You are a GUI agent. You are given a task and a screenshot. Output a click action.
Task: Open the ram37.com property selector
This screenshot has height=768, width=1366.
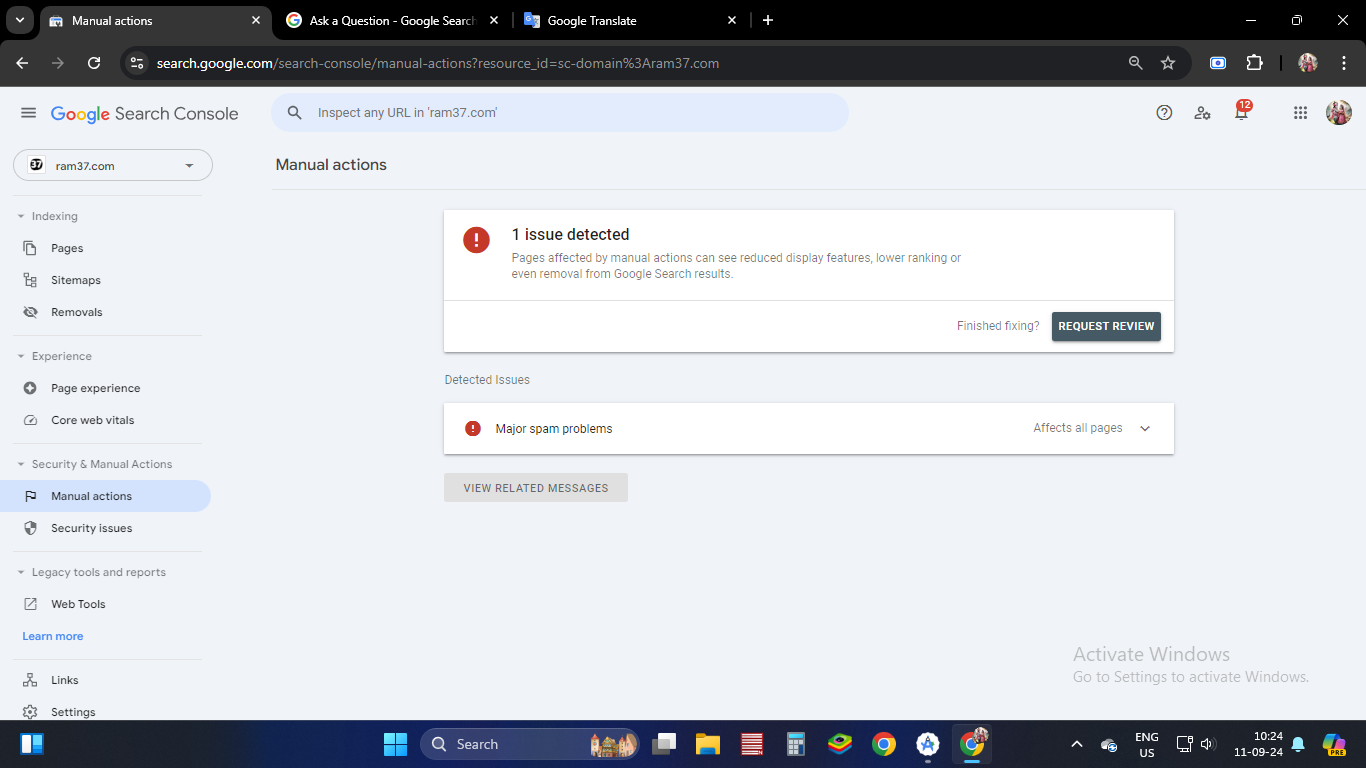(x=112, y=164)
